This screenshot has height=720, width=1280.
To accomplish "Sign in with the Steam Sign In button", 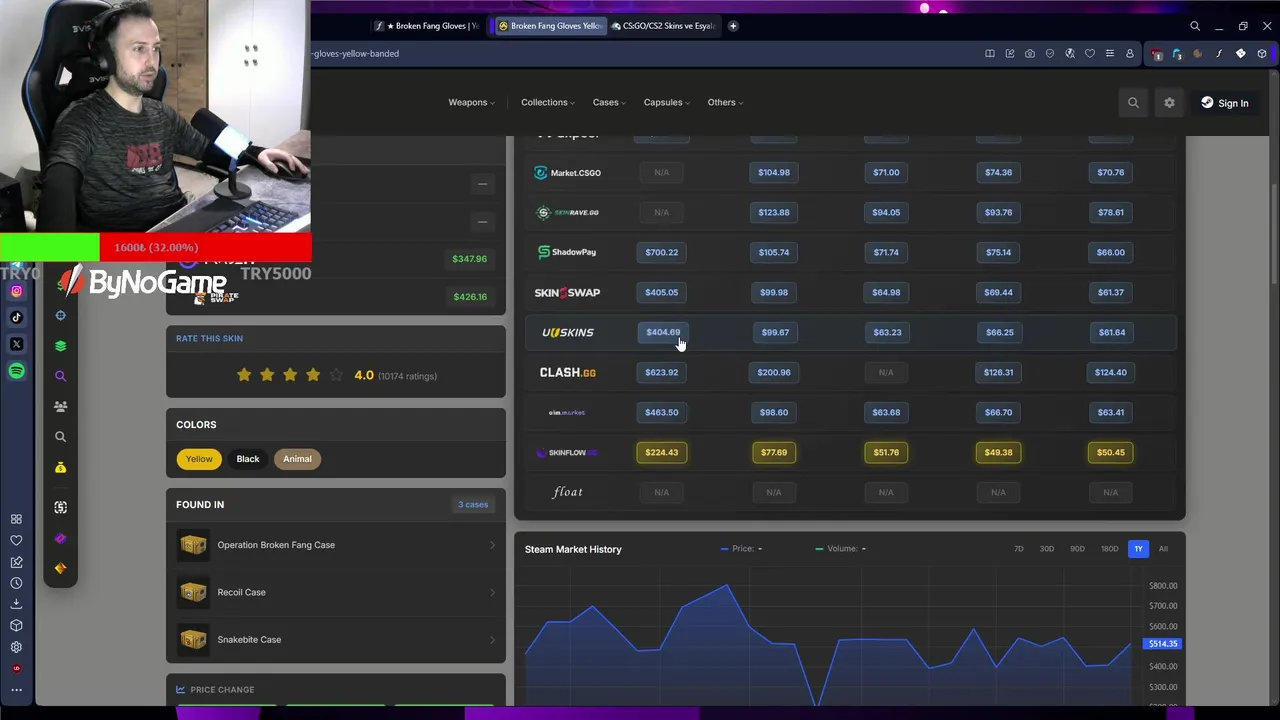I will (1225, 103).
